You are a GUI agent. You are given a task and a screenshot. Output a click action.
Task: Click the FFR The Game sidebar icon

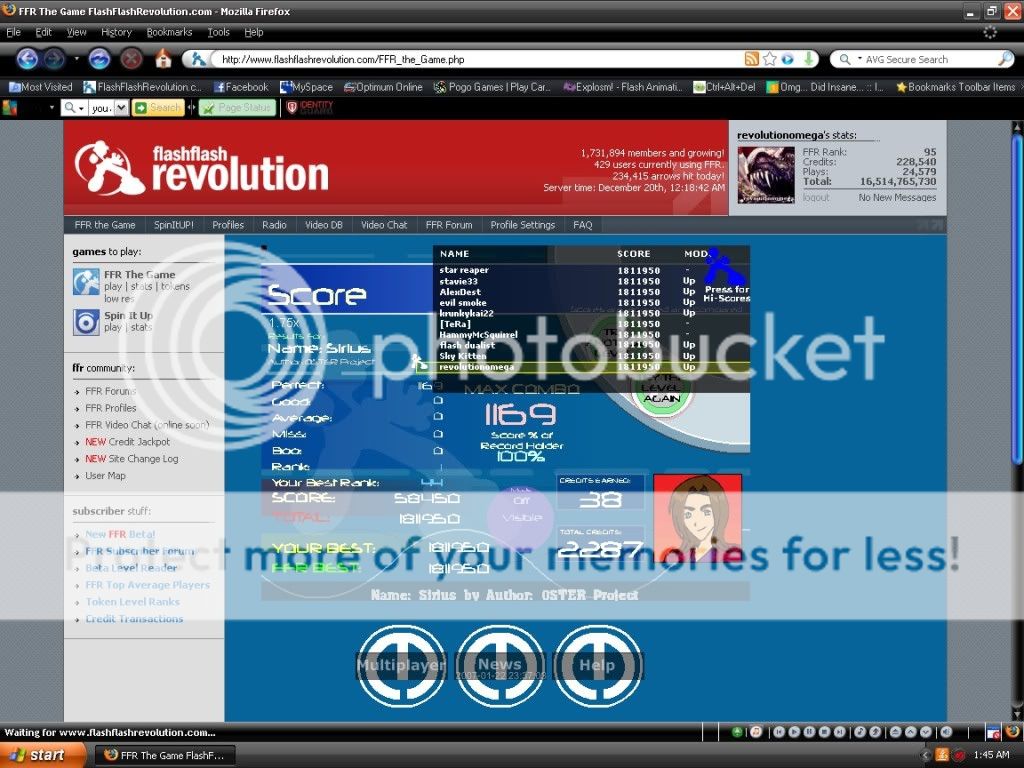coord(86,282)
